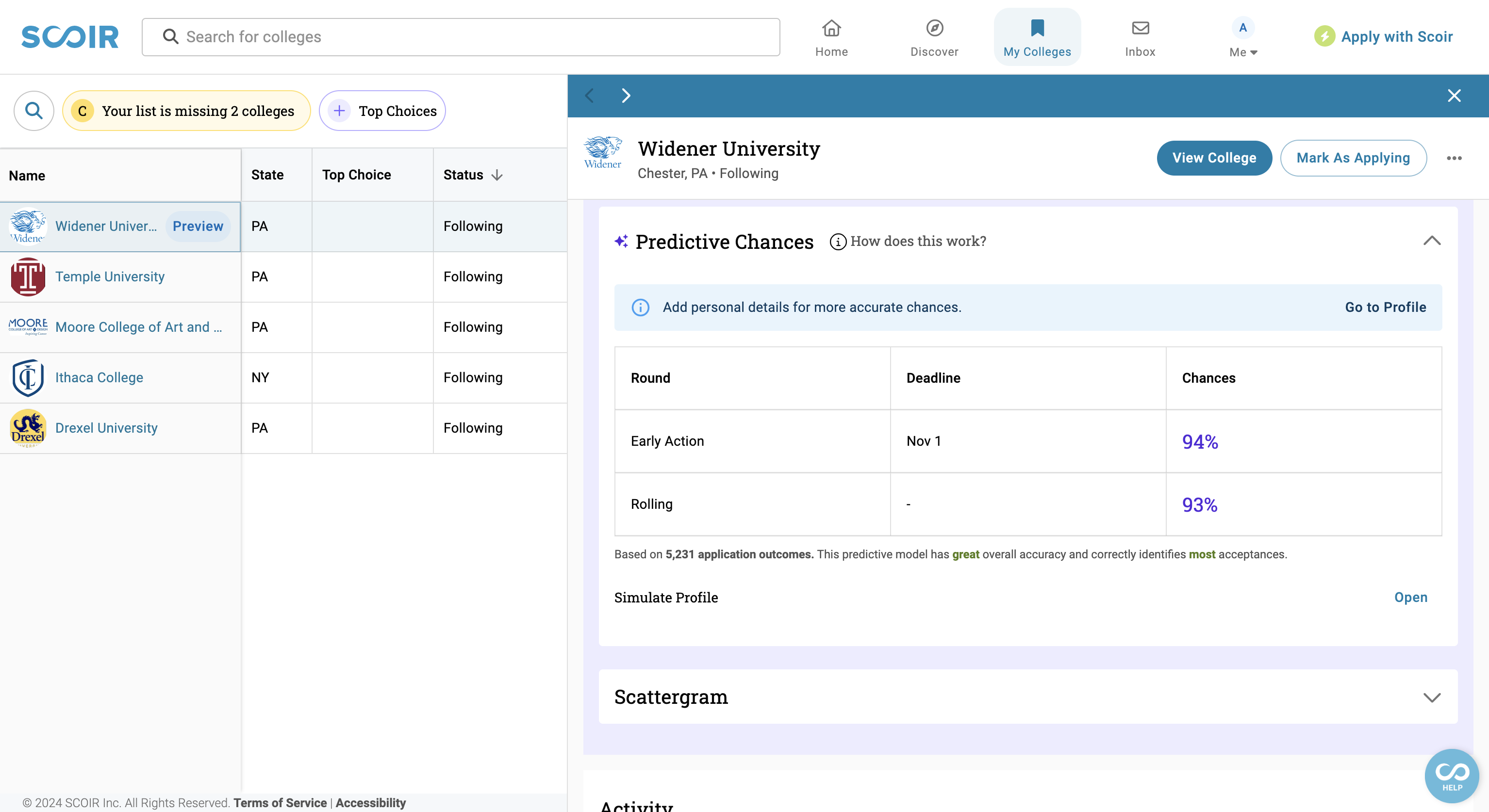Screen dimensions: 1489x812
Task: Open 'Your list is missing 2 colleges' chip
Action: (x=186, y=110)
